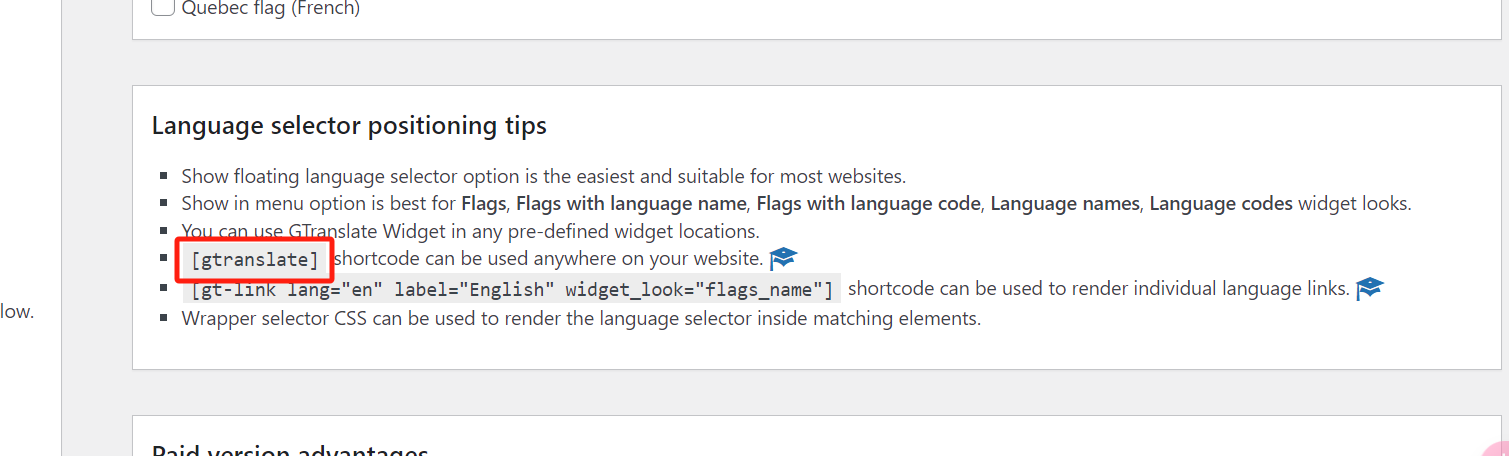Click the "Show floating language selector" tip line
This screenshot has width=1509, height=456.
point(543,177)
